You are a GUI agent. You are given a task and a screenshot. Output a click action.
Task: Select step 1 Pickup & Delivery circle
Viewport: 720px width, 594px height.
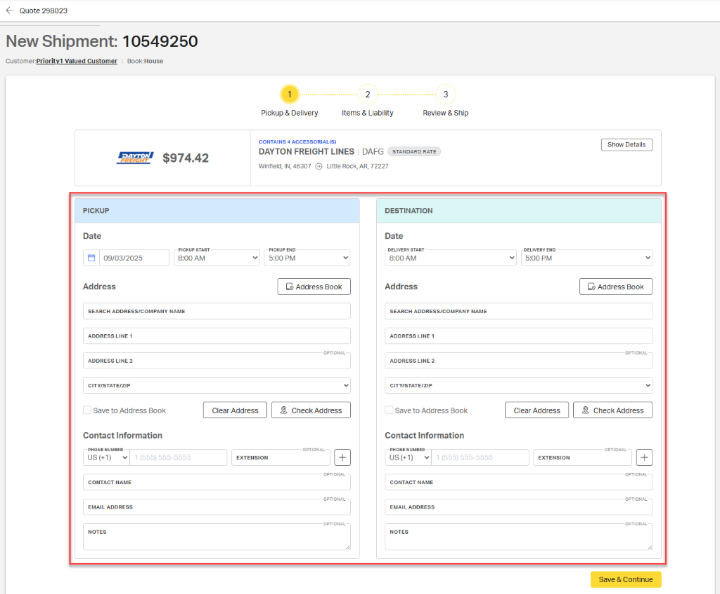[289, 94]
